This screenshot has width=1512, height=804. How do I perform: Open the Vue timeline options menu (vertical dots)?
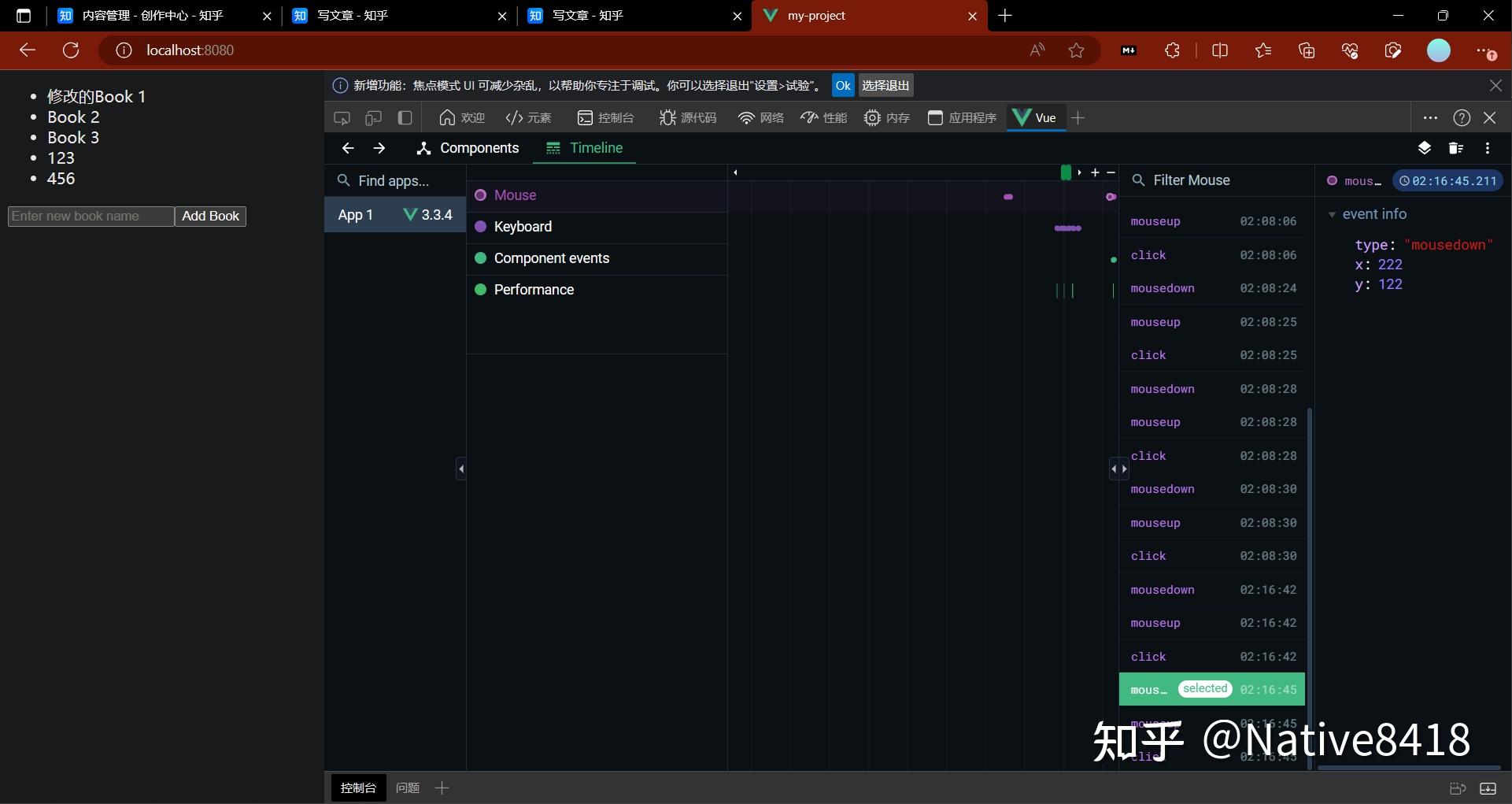tap(1488, 148)
